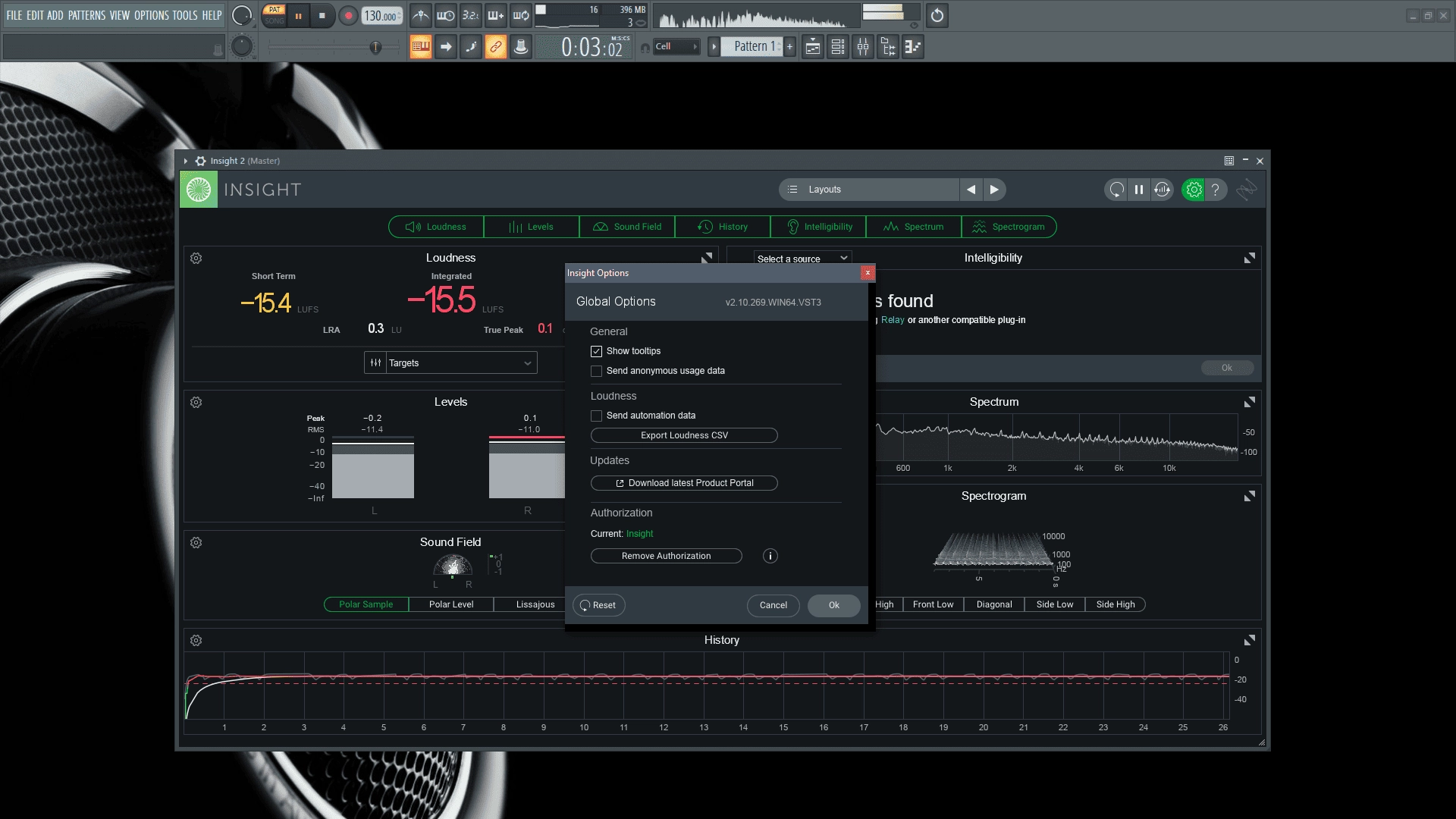Click the Pattern 1 selector
This screenshot has width=1456, height=819.
751,47
